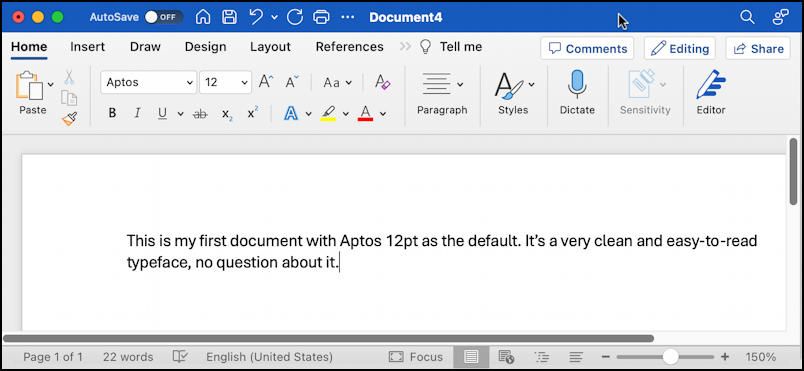The width and height of the screenshot is (804, 371).
Task: Start Dictate with microphone icon
Action: [x=577, y=85]
